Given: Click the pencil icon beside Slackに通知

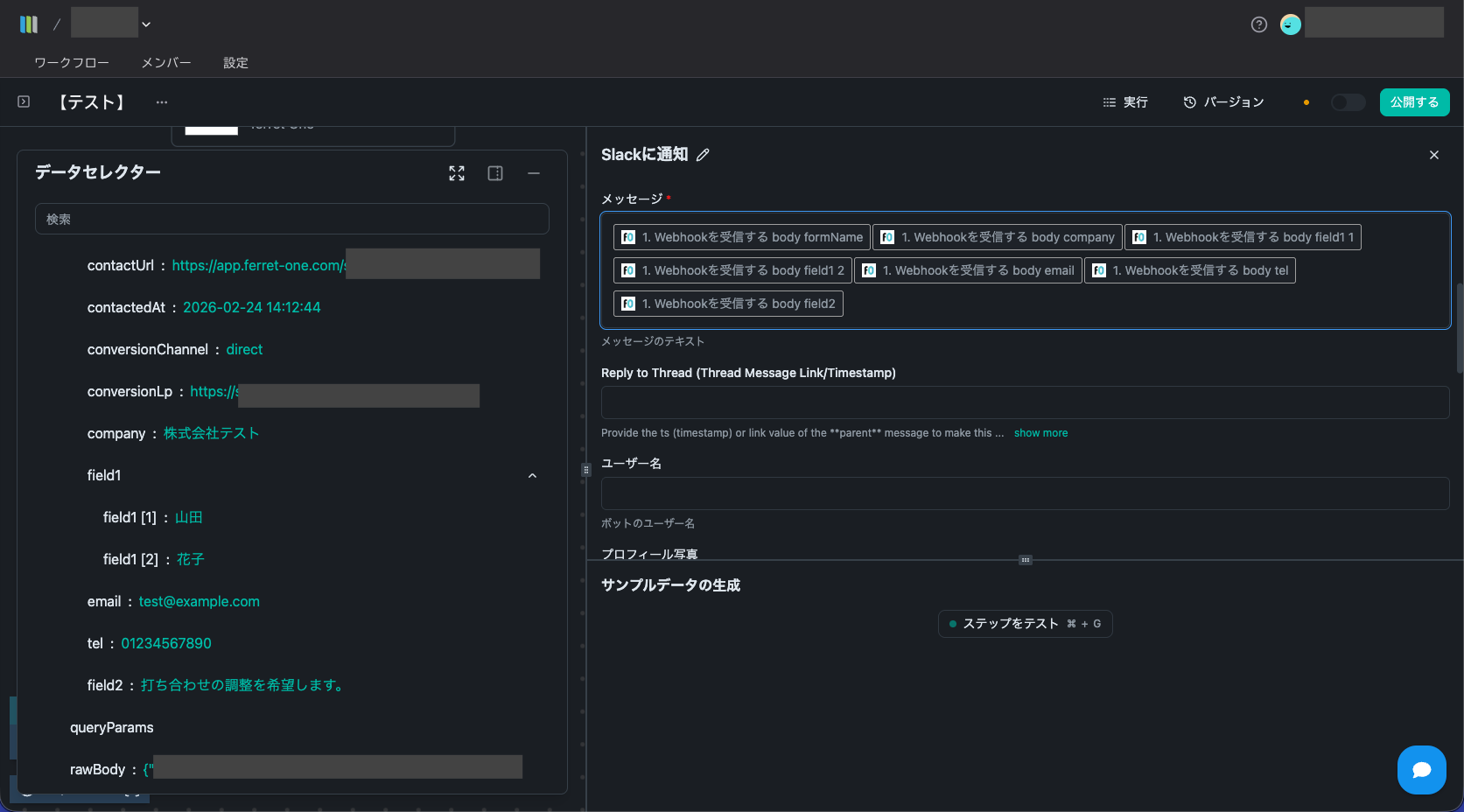Looking at the screenshot, I should pyautogui.click(x=703, y=155).
